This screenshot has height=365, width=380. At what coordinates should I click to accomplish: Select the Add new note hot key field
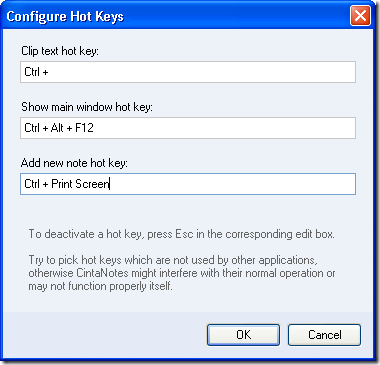pyautogui.click(x=188, y=184)
